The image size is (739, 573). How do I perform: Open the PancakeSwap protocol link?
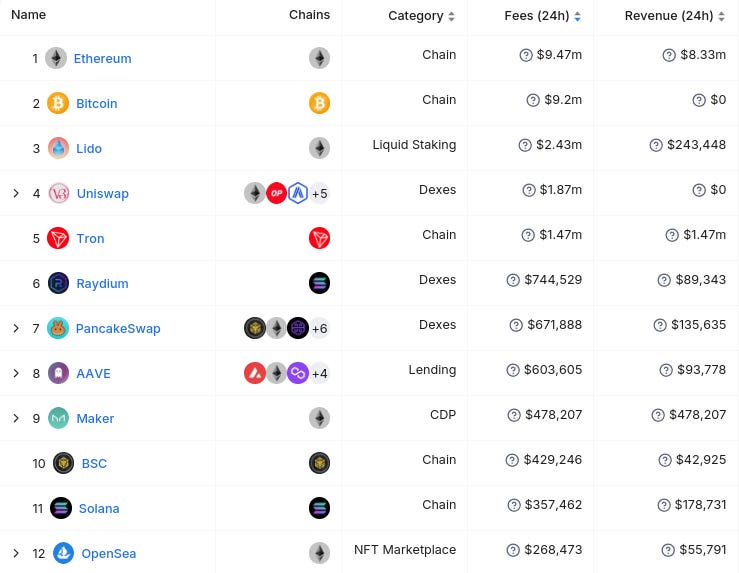[x=118, y=328]
